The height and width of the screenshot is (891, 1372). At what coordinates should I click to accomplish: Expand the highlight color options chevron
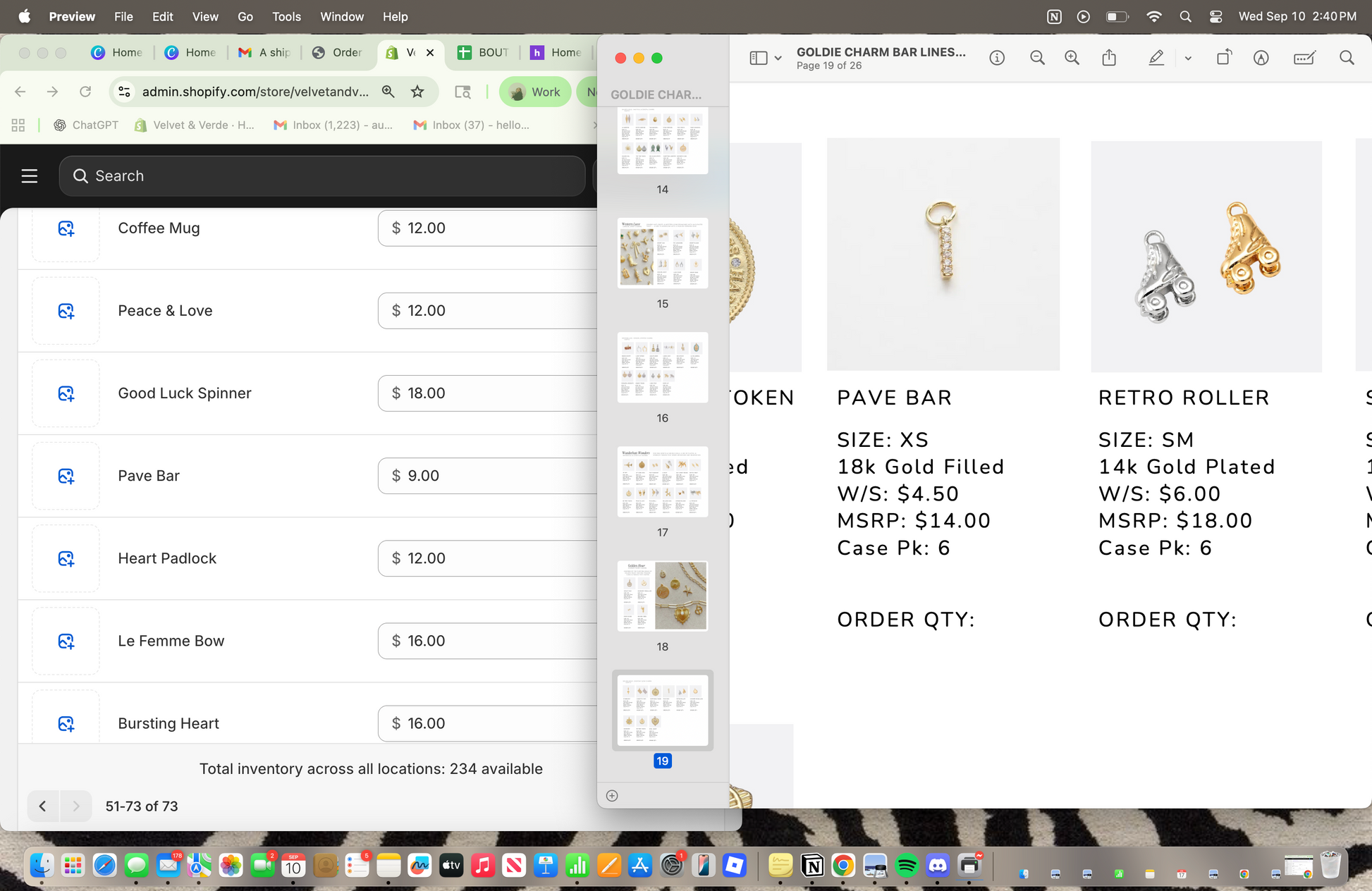click(x=1188, y=59)
